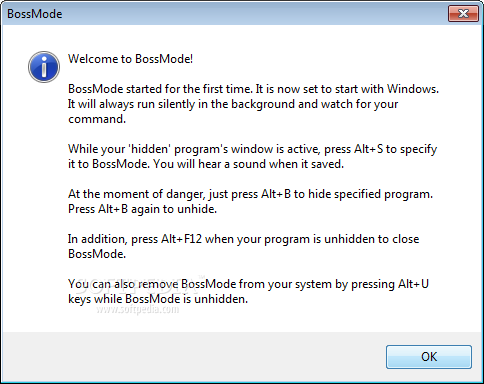Click the 'Press Alt+B again to unhide' line
Screen dimensions: 484x384
tap(142, 209)
